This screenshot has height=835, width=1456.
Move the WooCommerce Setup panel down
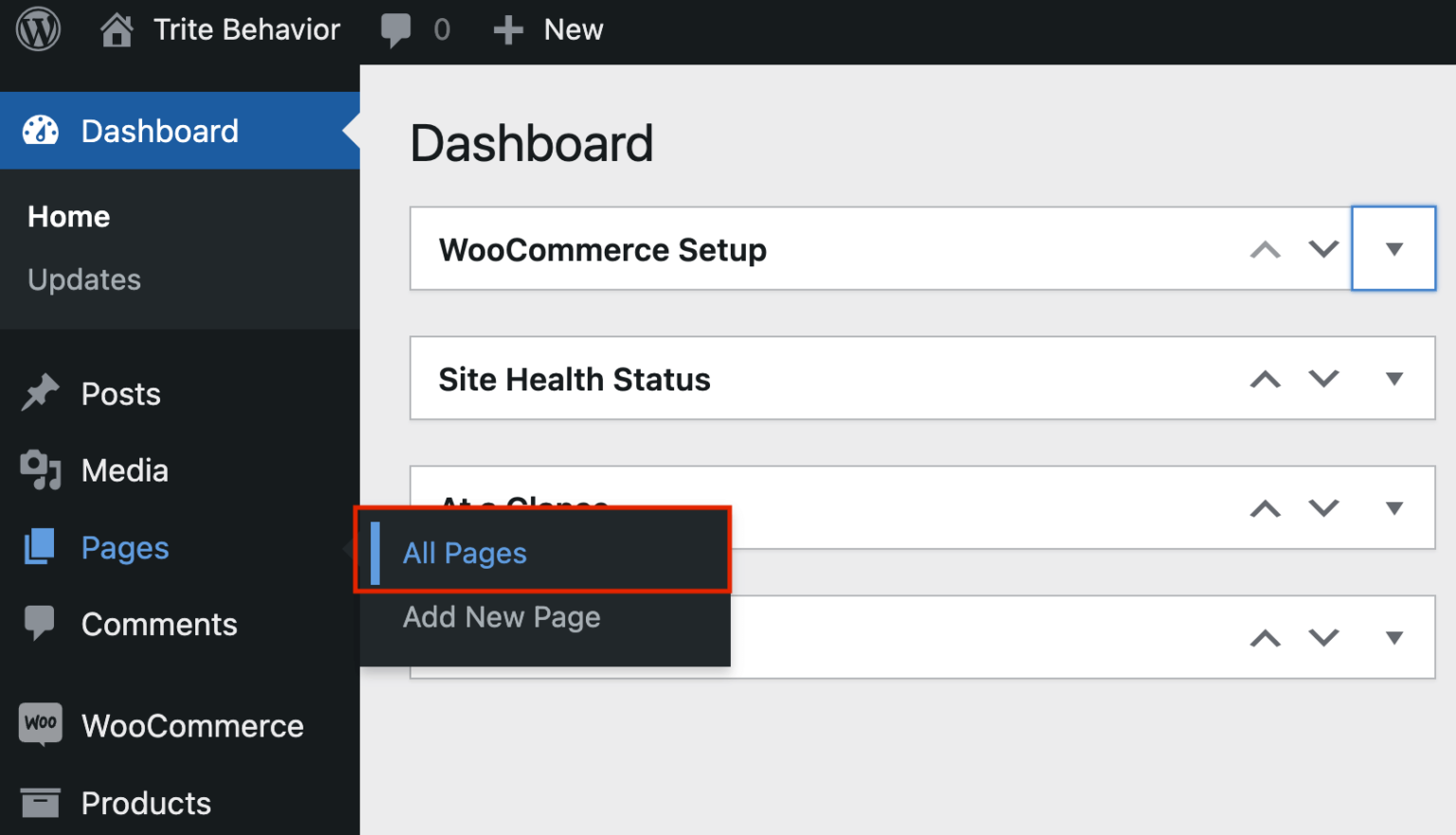pyautogui.click(x=1324, y=249)
